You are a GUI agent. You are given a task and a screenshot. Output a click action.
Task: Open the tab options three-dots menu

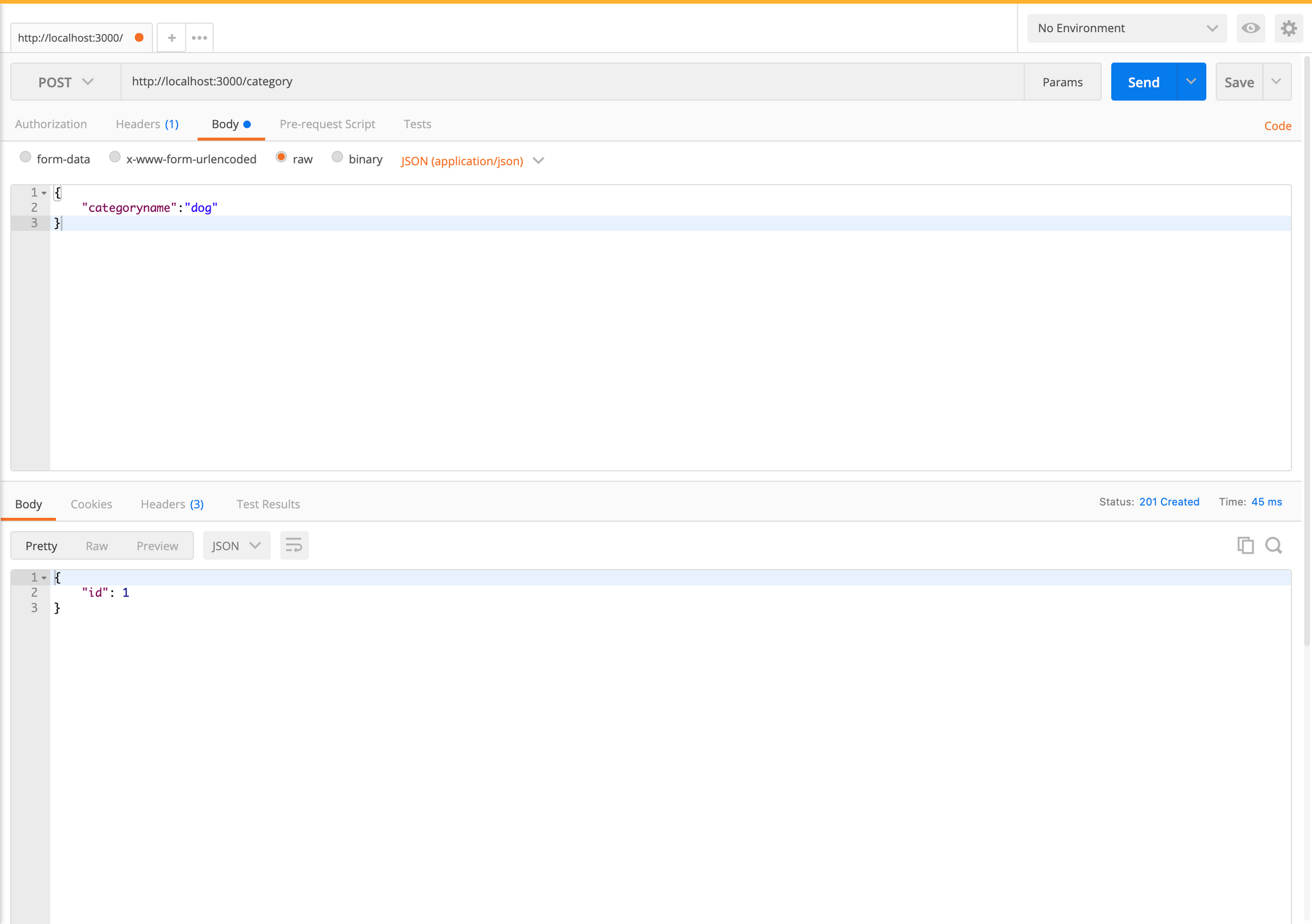(199, 38)
